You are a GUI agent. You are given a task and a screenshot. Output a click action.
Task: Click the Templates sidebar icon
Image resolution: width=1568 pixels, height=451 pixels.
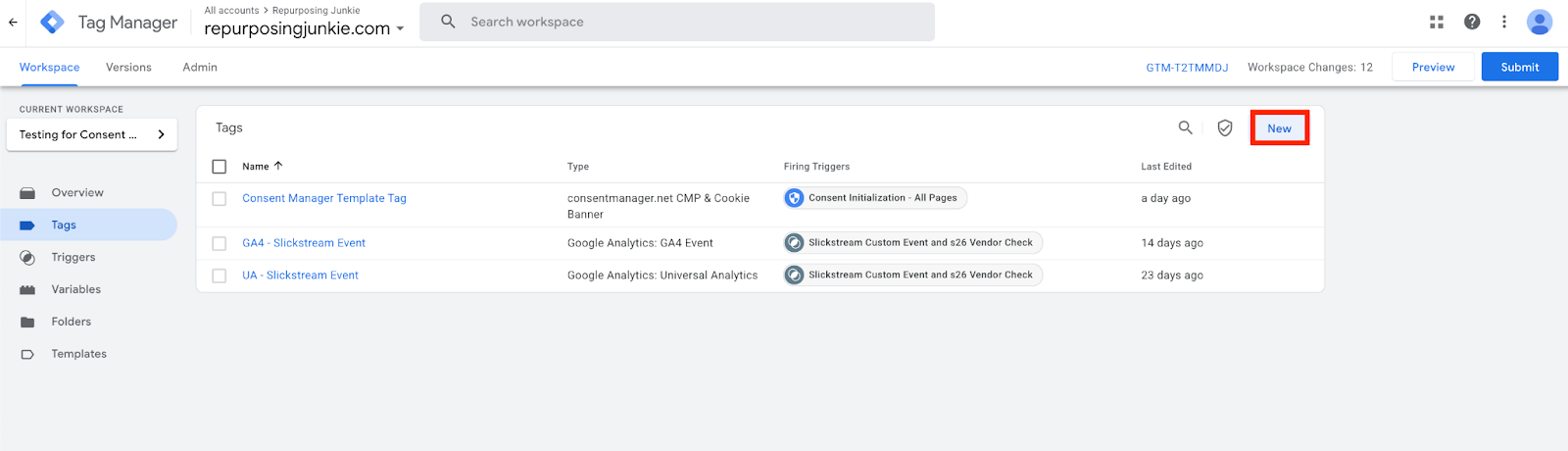pyautogui.click(x=27, y=354)
